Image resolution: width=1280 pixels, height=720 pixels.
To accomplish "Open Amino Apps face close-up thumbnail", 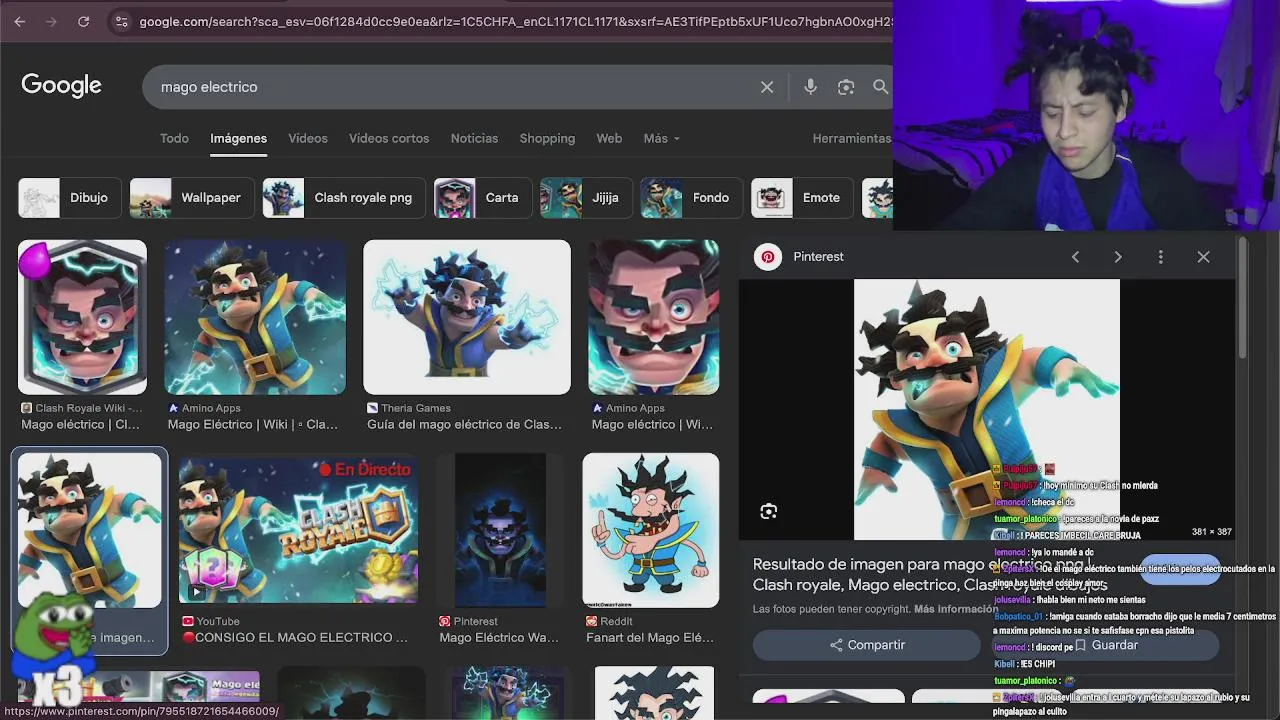I will (x=653, y=317).
